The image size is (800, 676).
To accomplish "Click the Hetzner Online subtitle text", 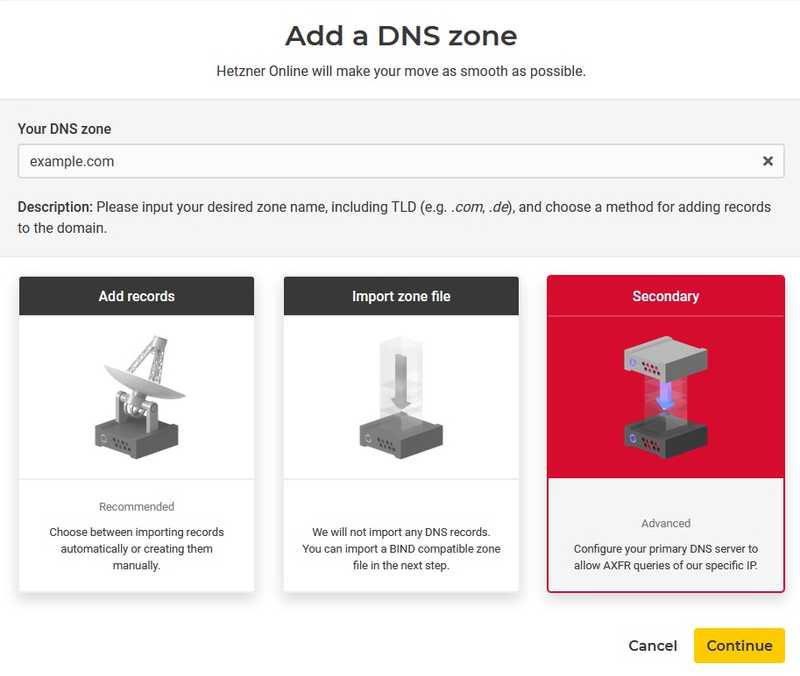I will click(401, 71).
